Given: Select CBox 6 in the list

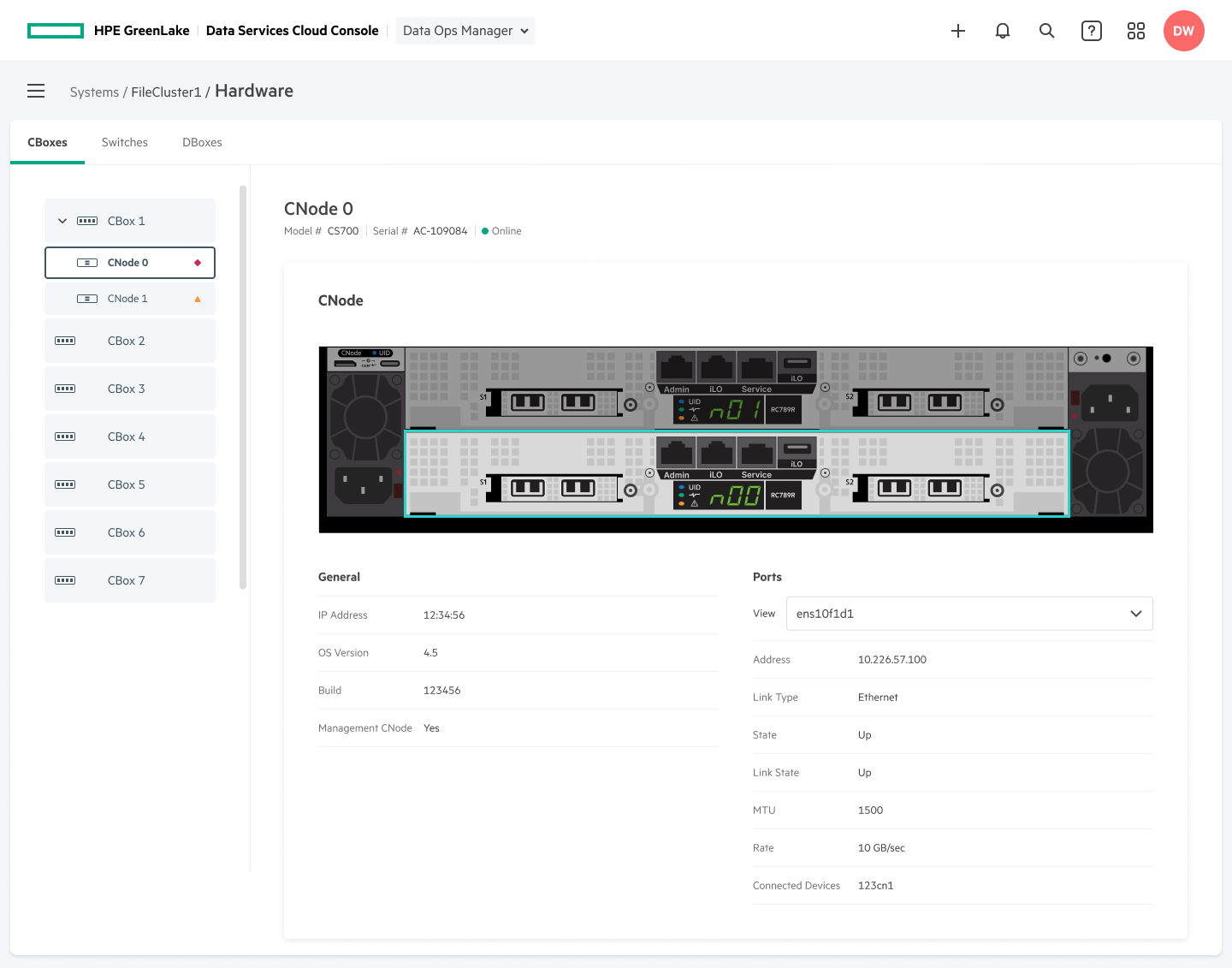Looking at the screenshot, I should coord(130,532).
